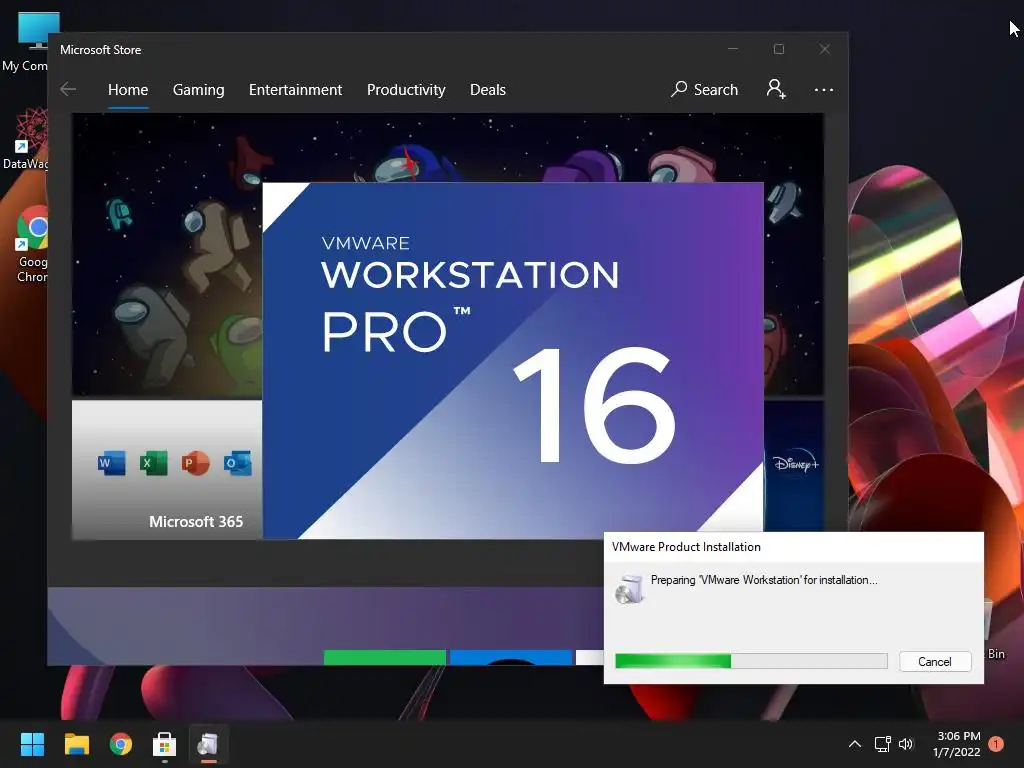Maximize the Microsoft Store window

(778, 49)
